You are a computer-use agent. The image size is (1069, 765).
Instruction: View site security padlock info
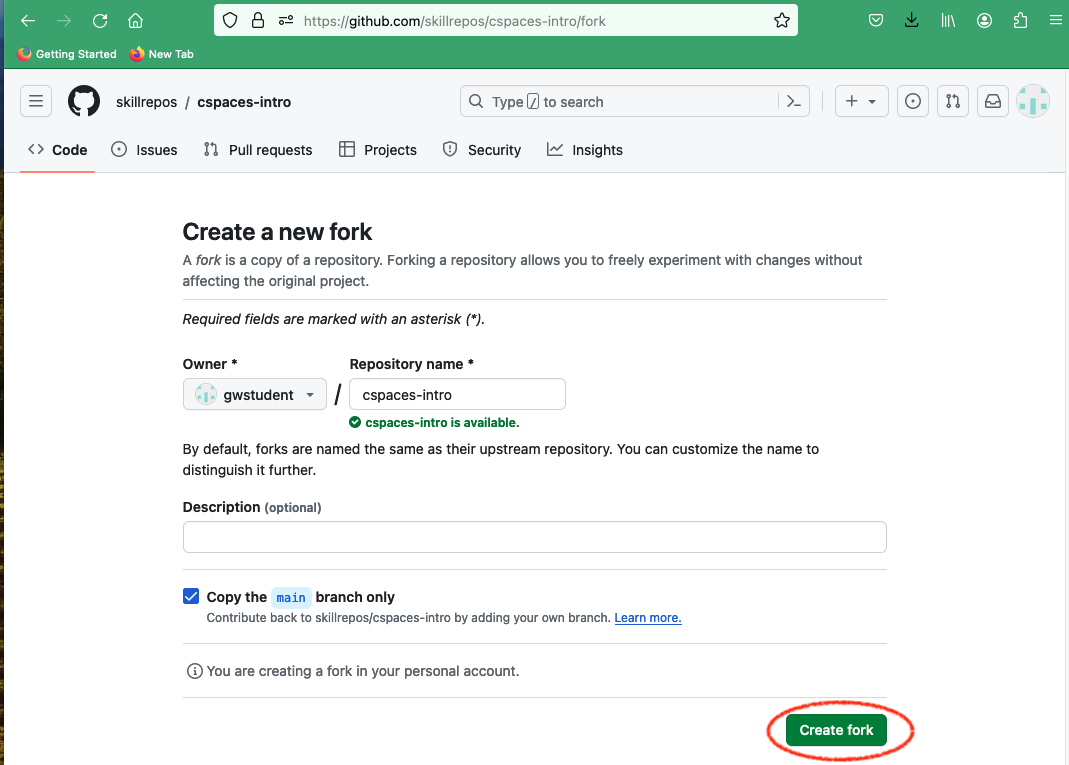[x=258, y=20]
